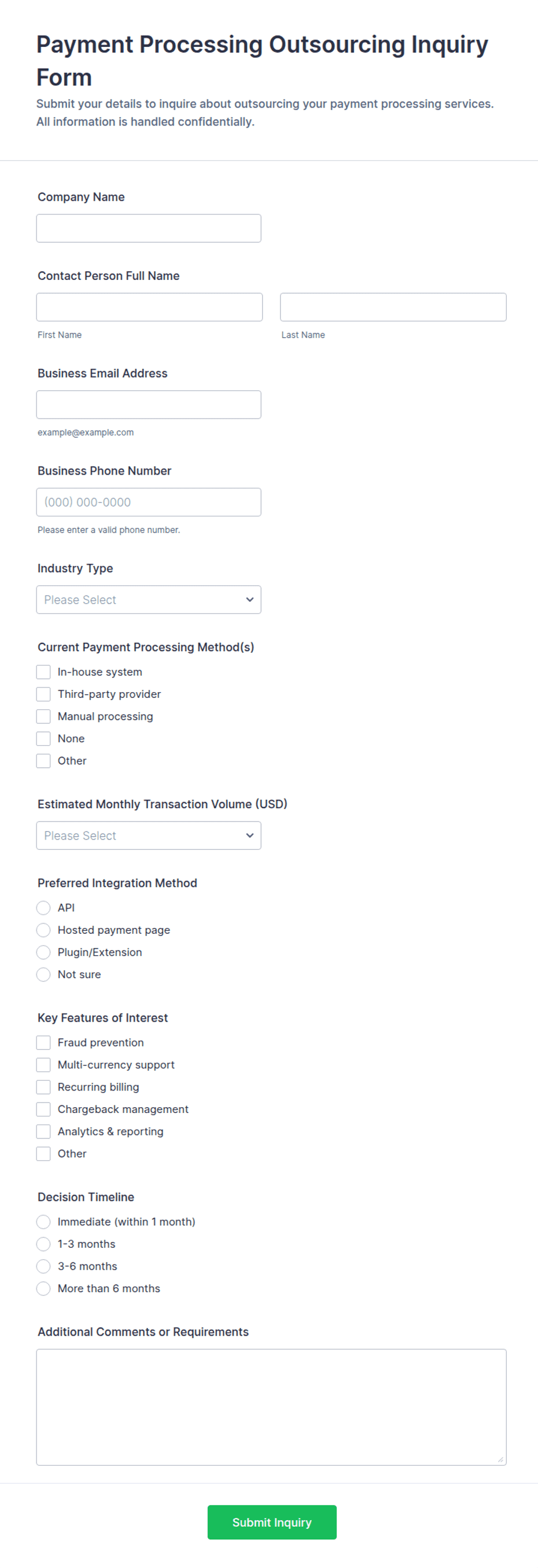Check the In-house system checkbox

point(43,672)
